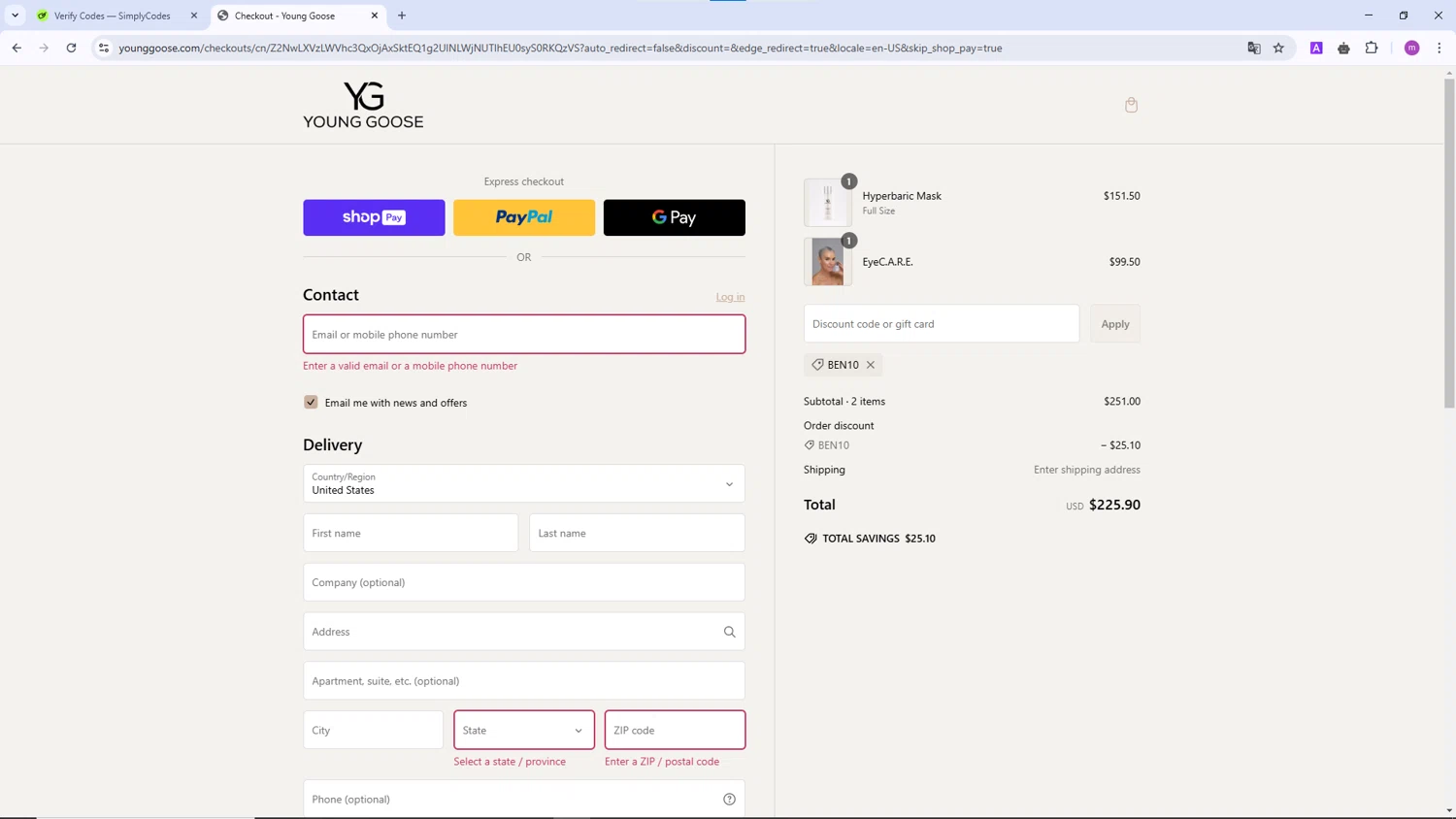Uncheck Email me with news and offers

311,402
